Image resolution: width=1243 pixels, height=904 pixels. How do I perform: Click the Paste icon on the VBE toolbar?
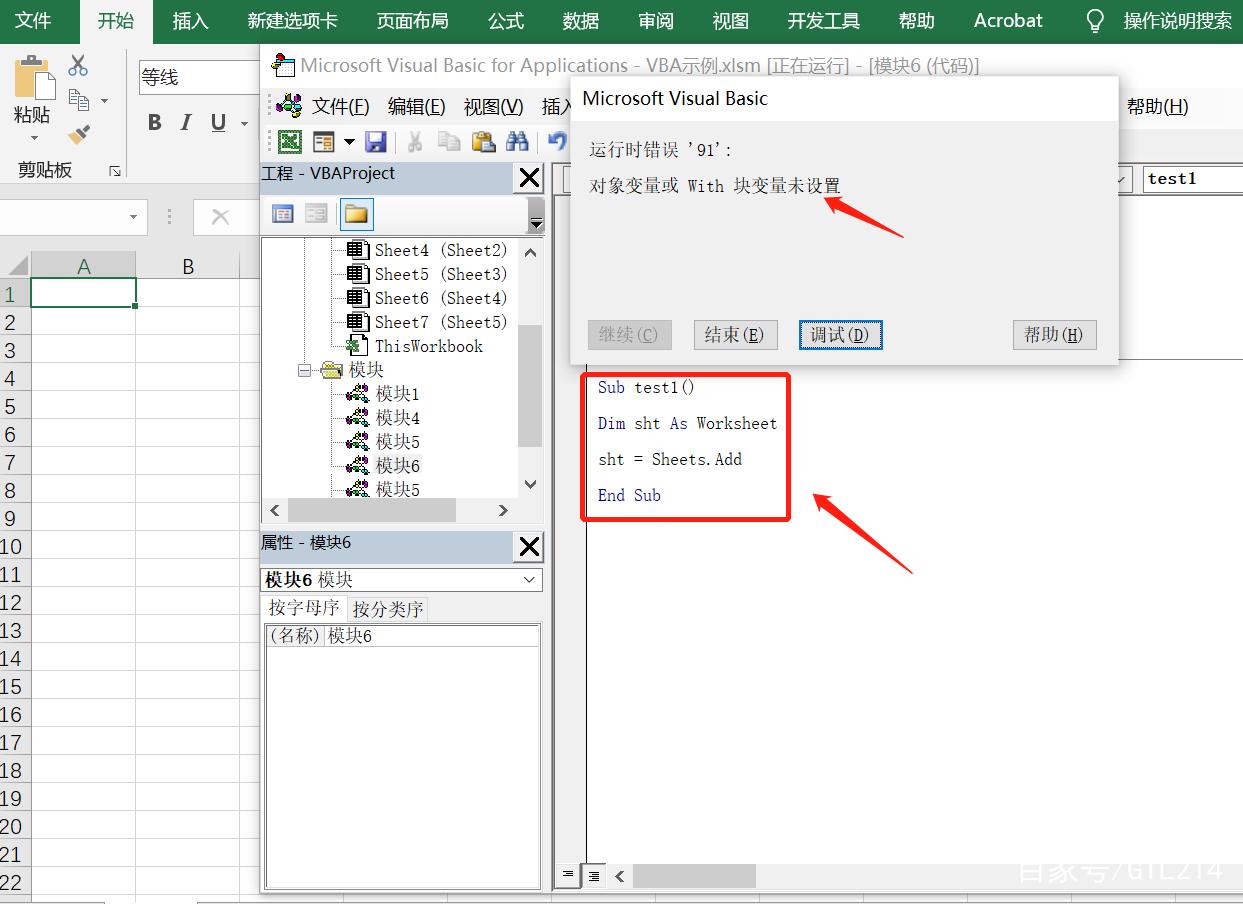(x=485, y=141)
